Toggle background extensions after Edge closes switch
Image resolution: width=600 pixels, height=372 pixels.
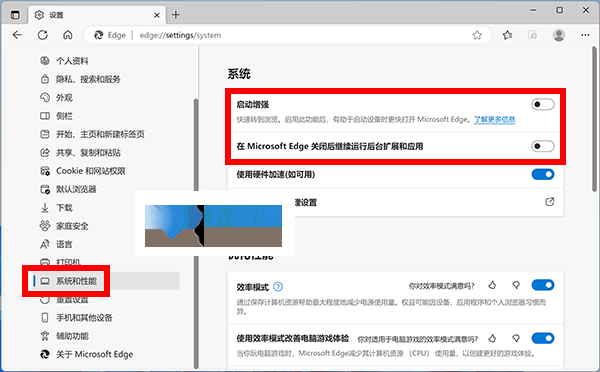pos(543,146)
